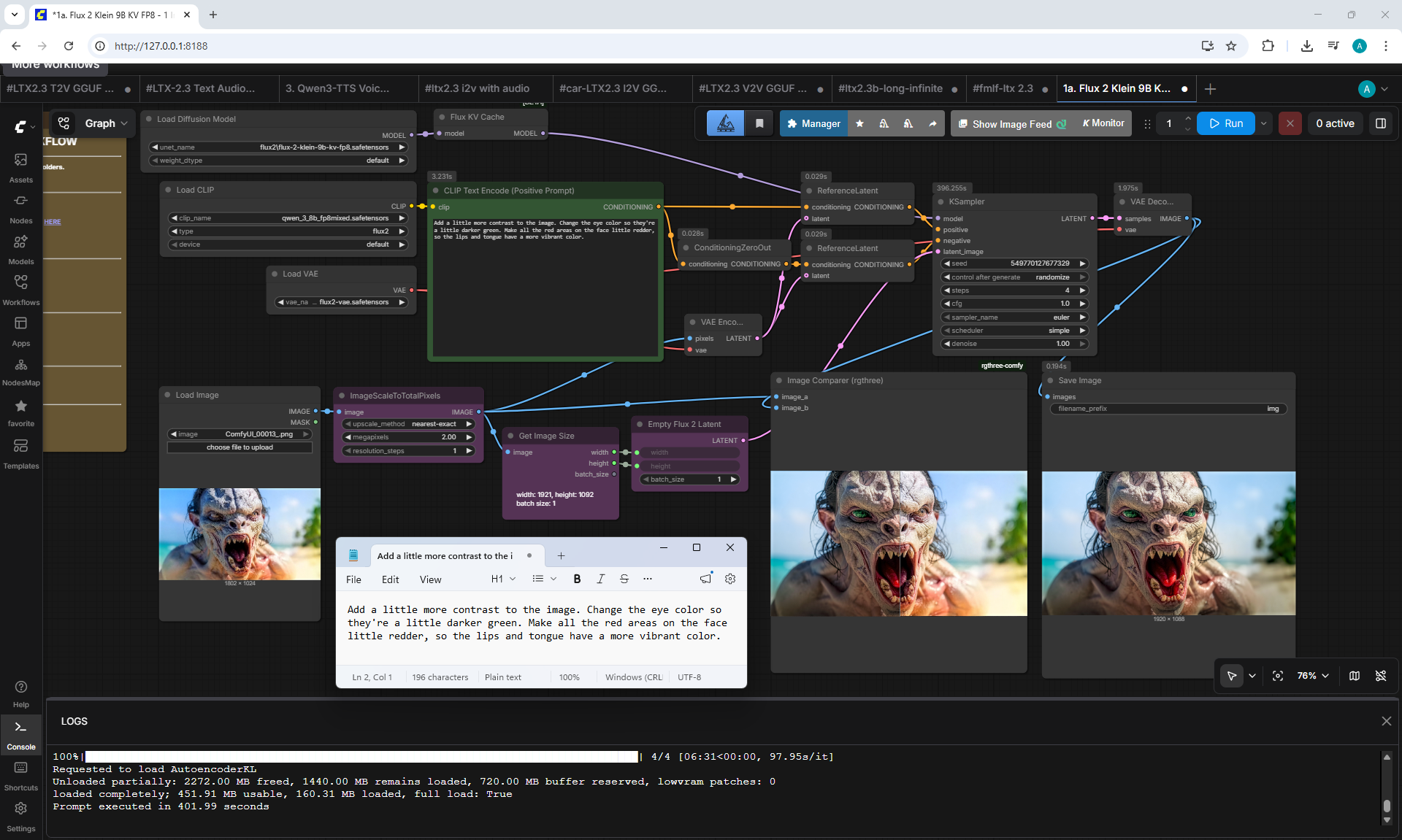Open the Notepad Edit menu
Screen dimensions: 1402x840
(390, 579)
